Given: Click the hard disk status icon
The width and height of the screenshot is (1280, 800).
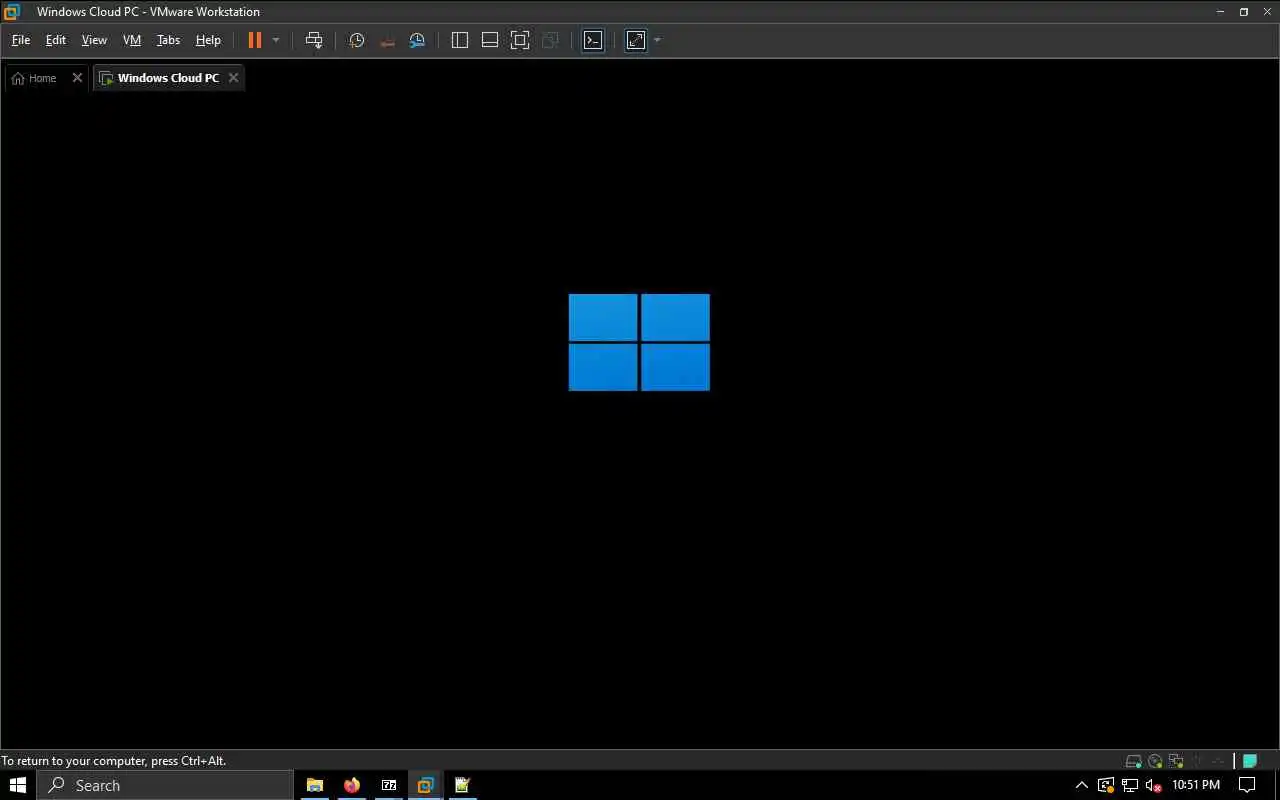Looking at the screenshot, I should point(1133,761).
